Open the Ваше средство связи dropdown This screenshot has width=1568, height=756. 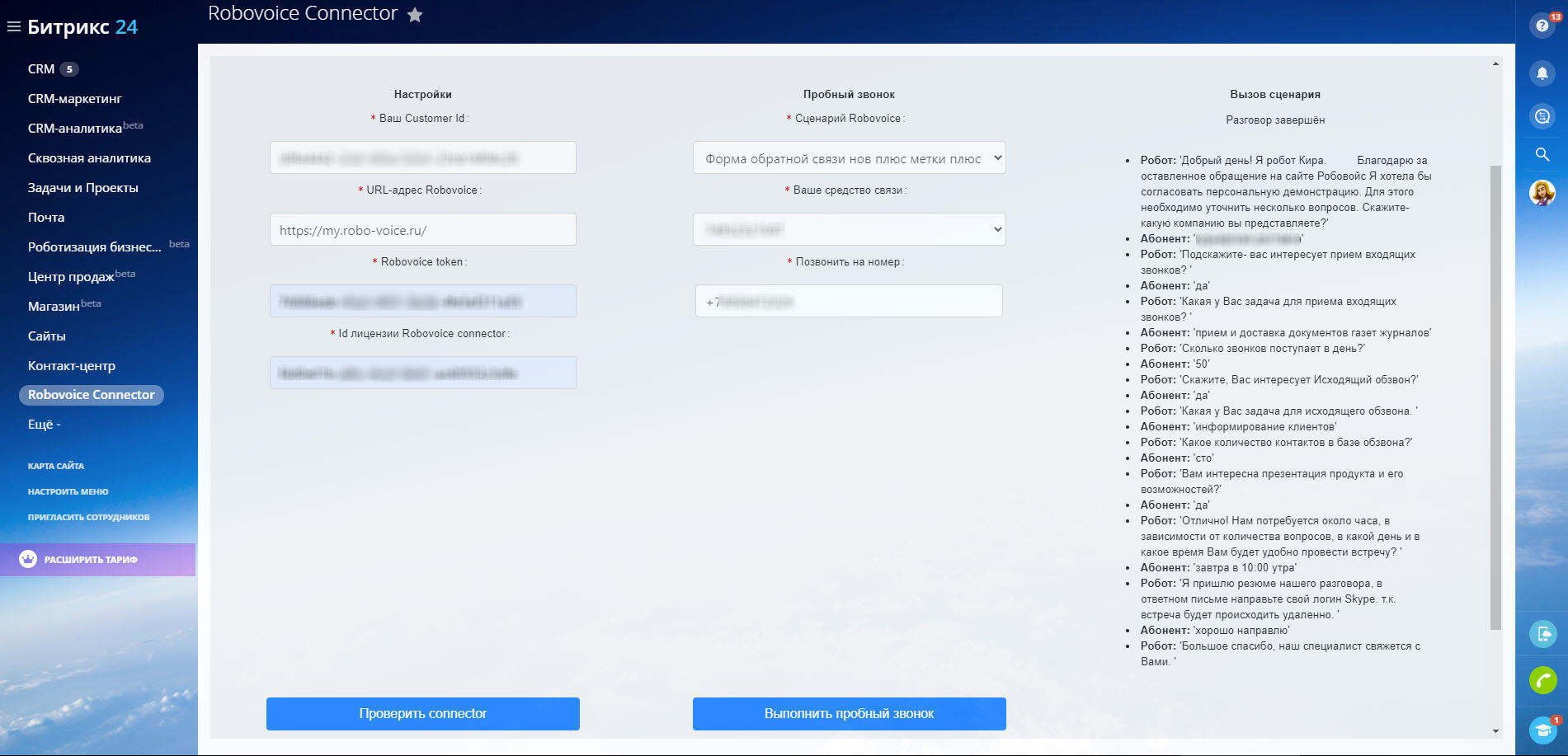[849, 229]
